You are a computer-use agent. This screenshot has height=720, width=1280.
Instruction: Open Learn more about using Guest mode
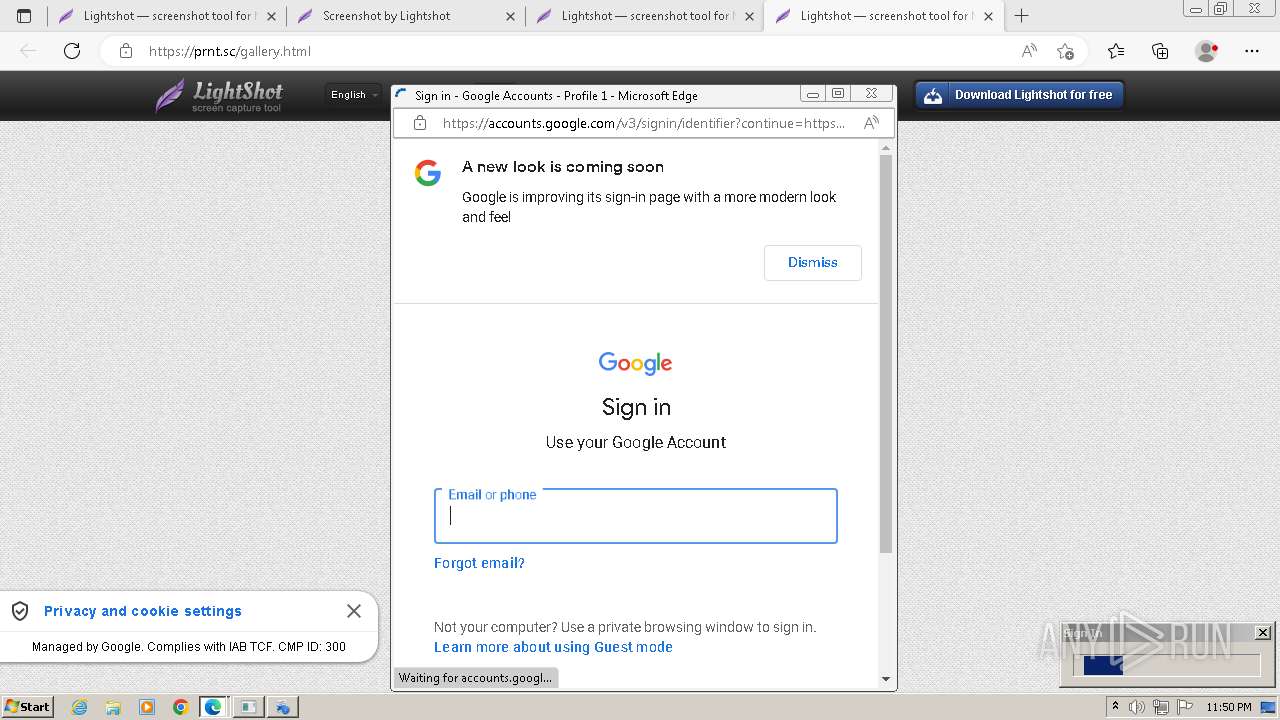[553, 647]
